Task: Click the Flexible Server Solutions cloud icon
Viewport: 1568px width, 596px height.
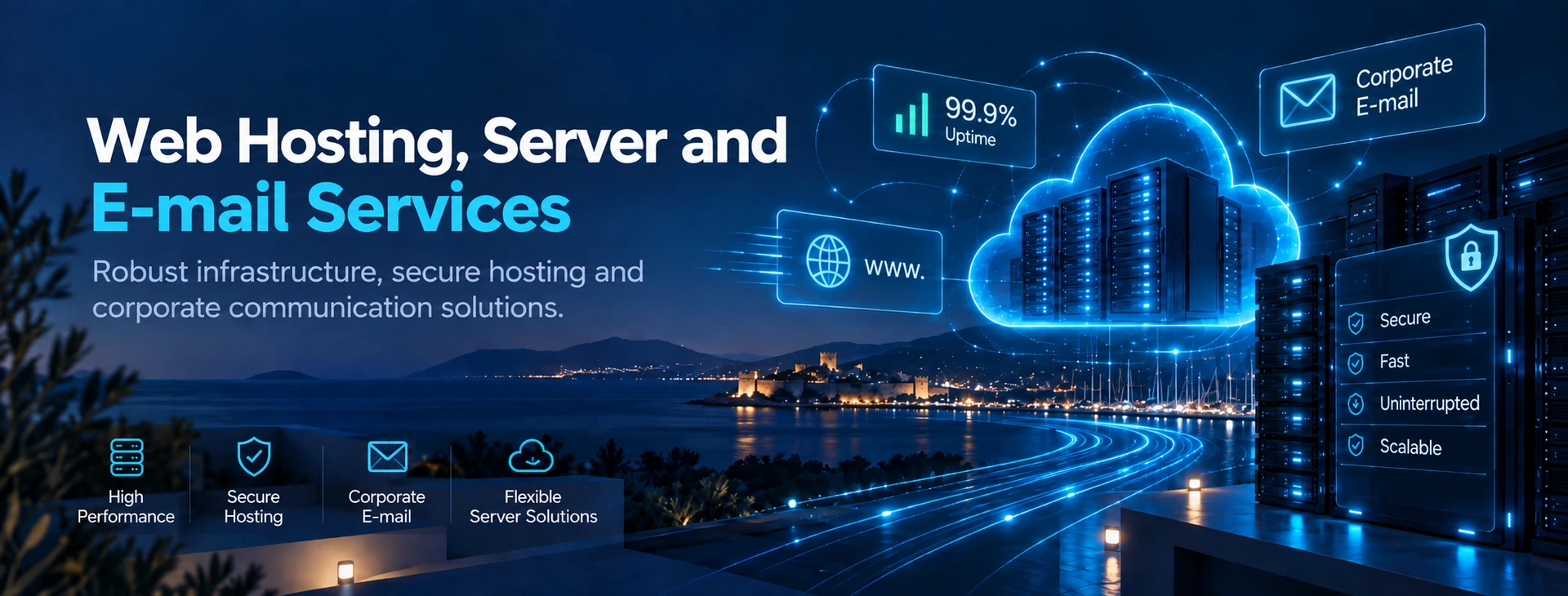Action: click(531, 456)
